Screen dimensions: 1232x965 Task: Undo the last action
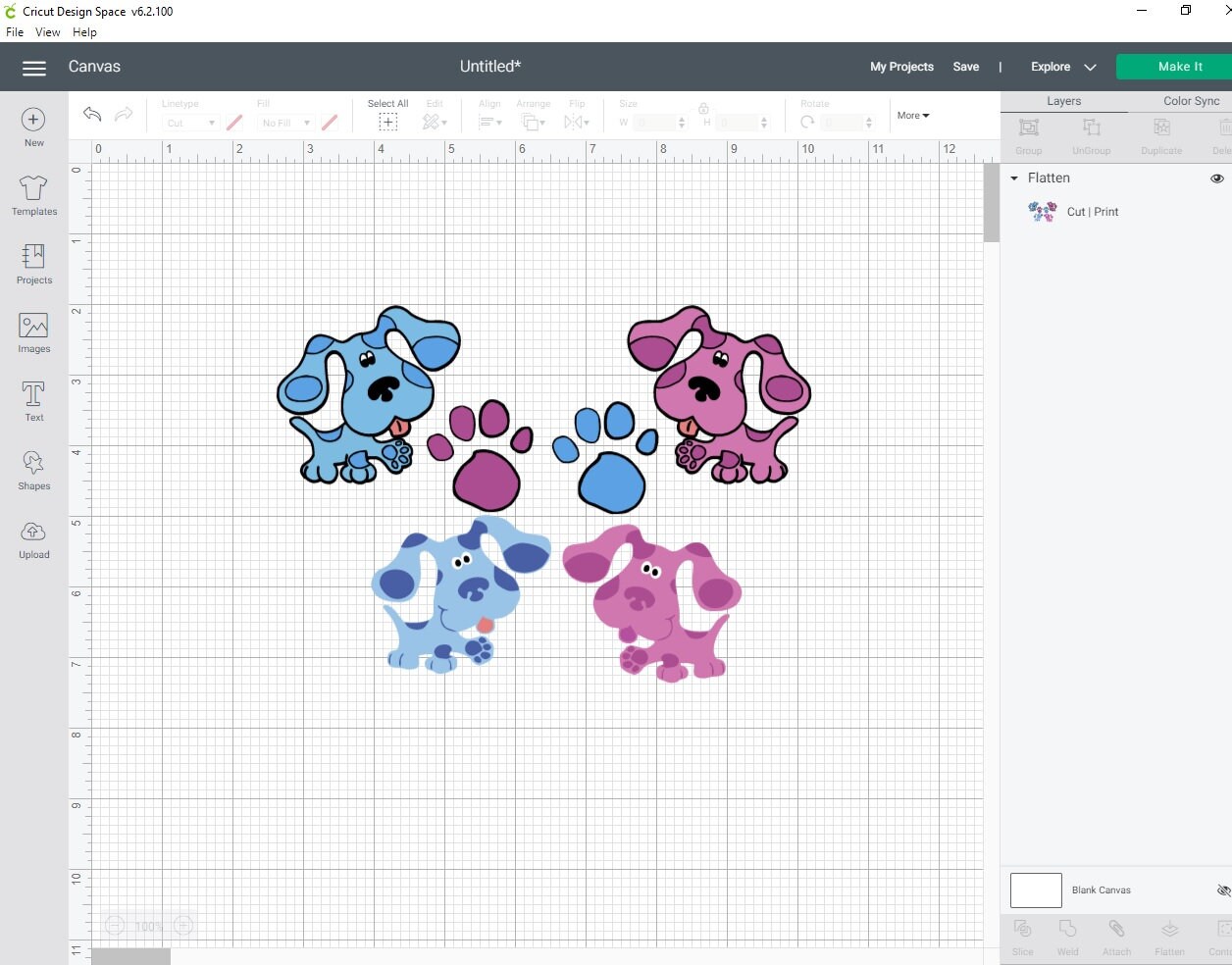[92, 115]
